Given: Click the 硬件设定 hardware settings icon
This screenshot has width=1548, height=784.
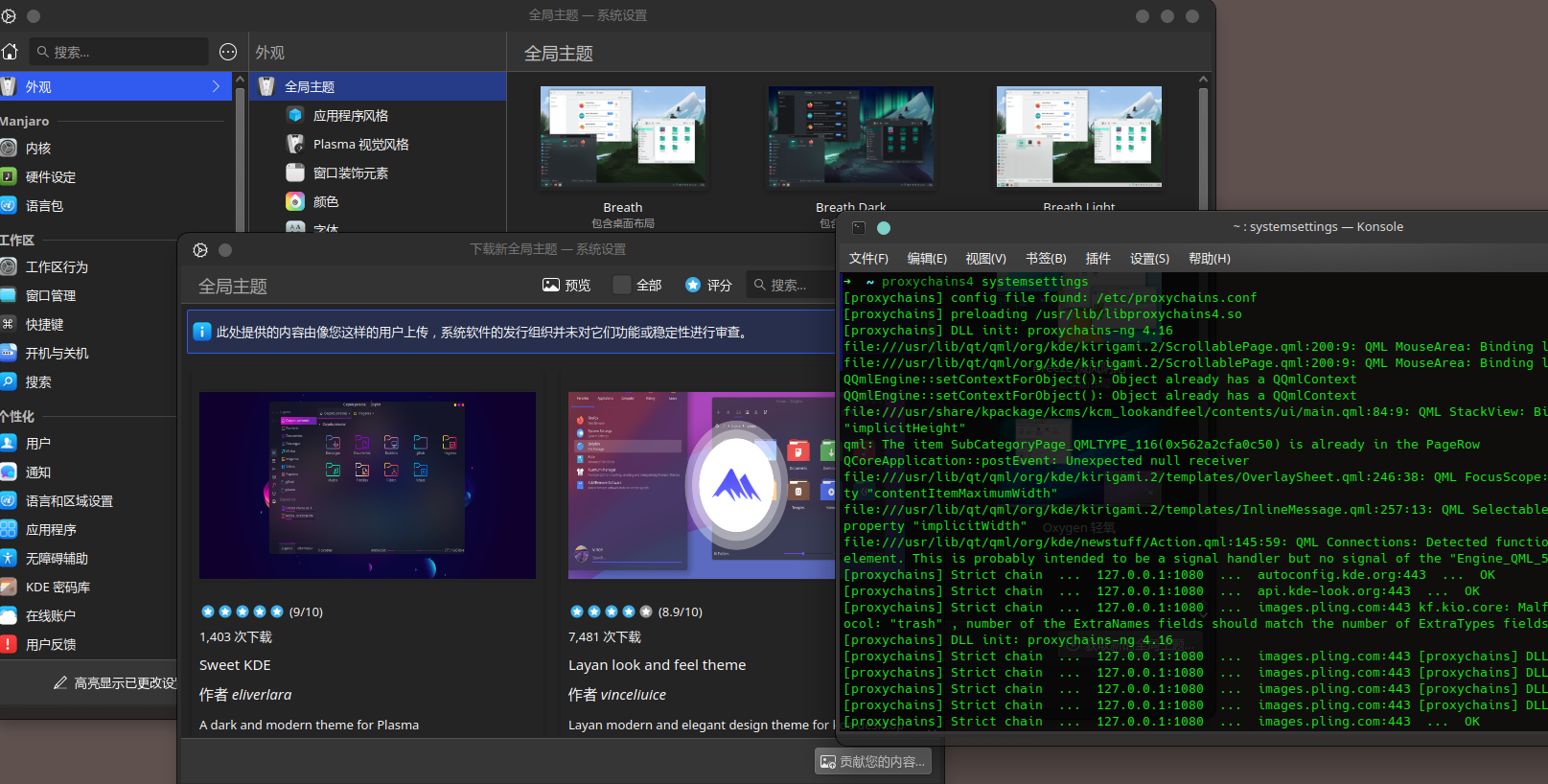Looking at the screenshot, I should pyautogui.click(x=9, y=176).
